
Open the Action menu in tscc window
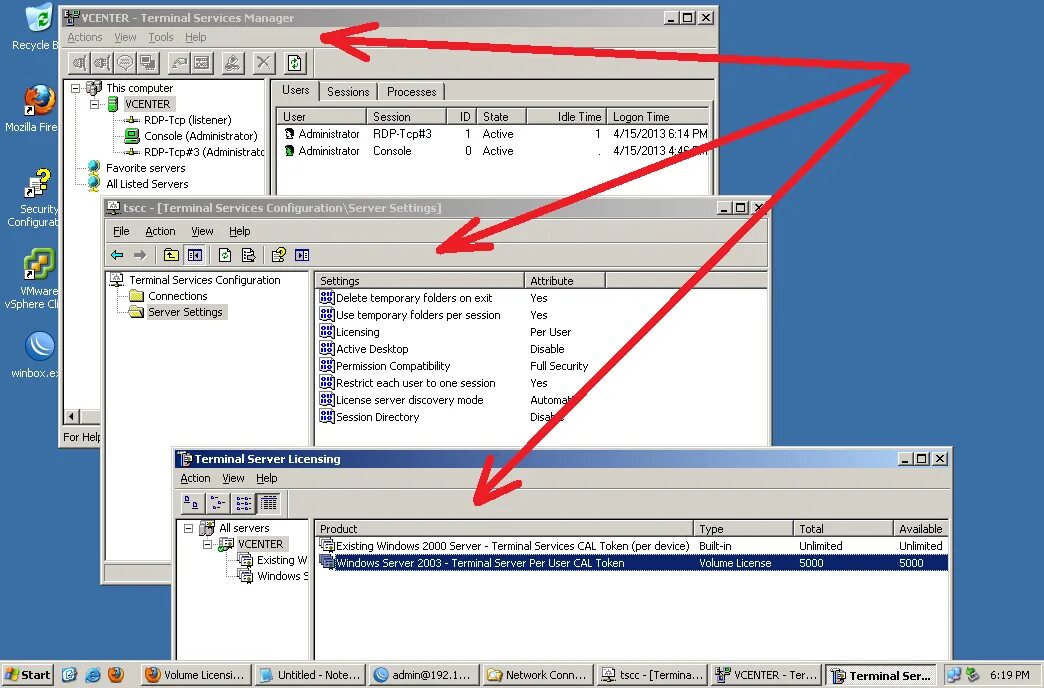click(x=160, y=231)
